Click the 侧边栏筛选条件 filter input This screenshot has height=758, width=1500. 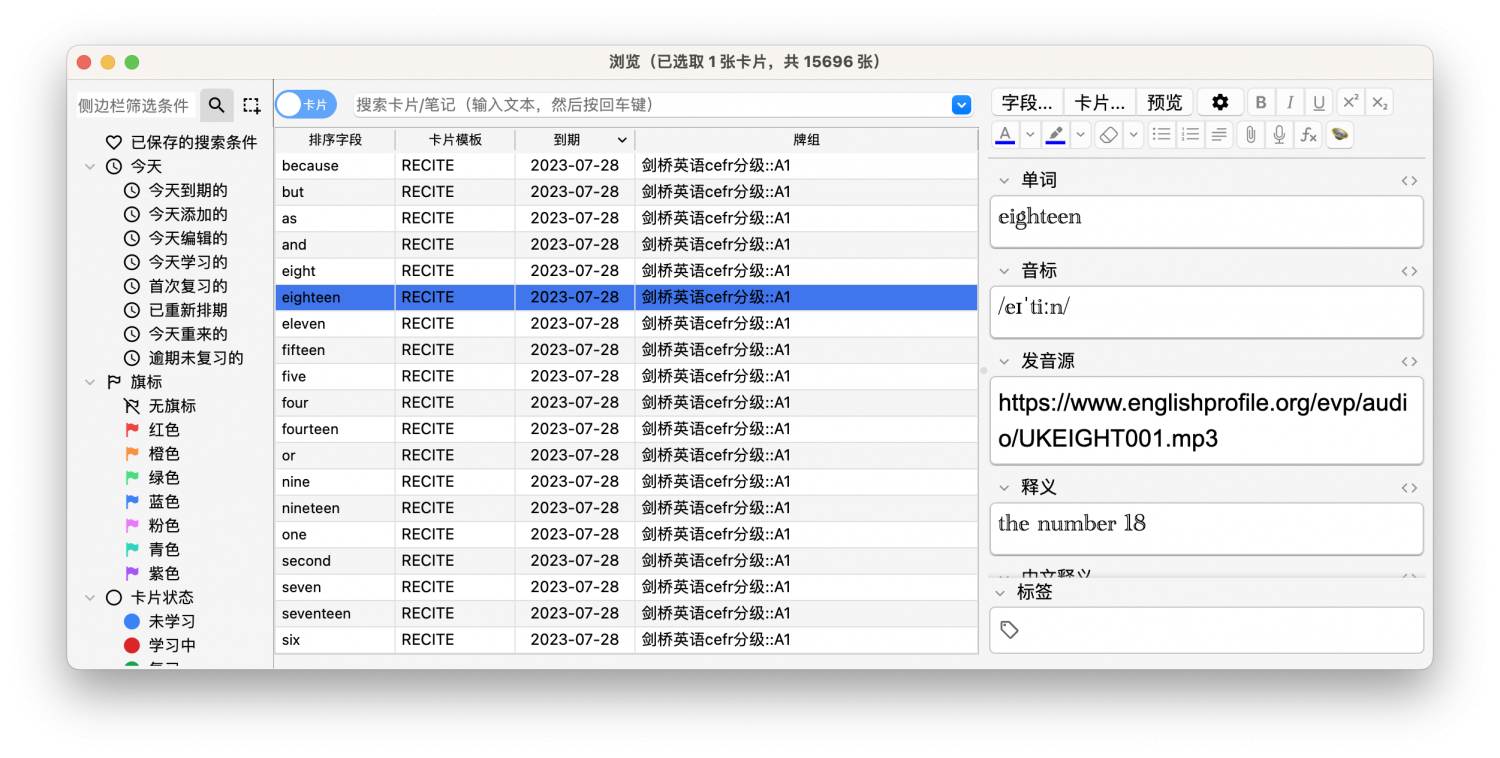click(x=136, y=105)
